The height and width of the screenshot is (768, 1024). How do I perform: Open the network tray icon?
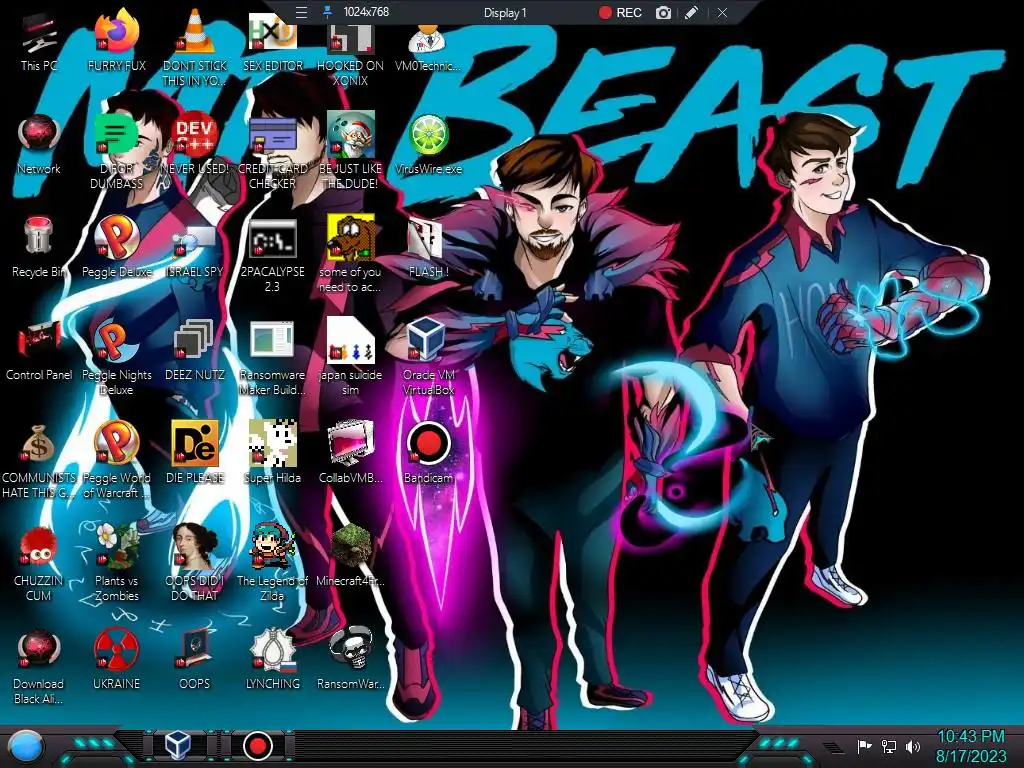(889, 746)
